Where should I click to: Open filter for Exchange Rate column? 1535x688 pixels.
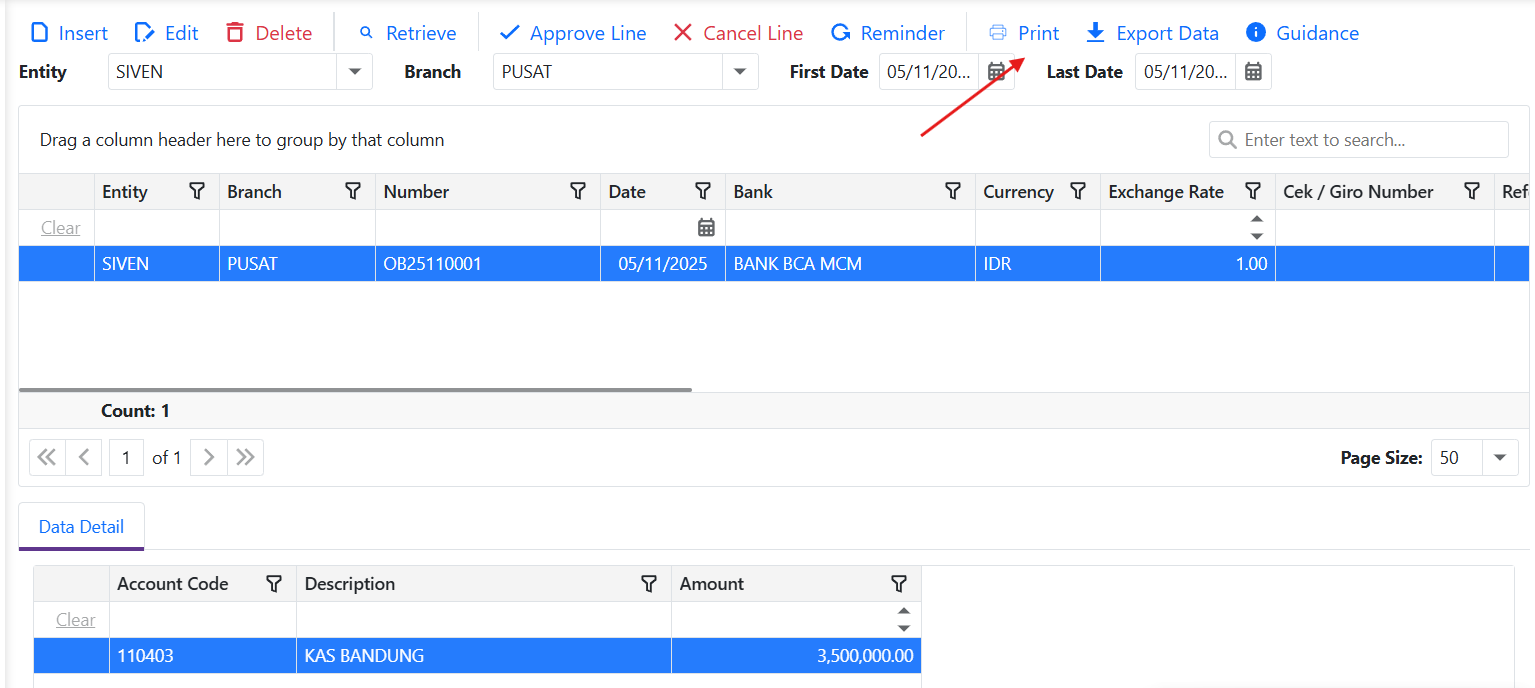[x=1253, y=191]
